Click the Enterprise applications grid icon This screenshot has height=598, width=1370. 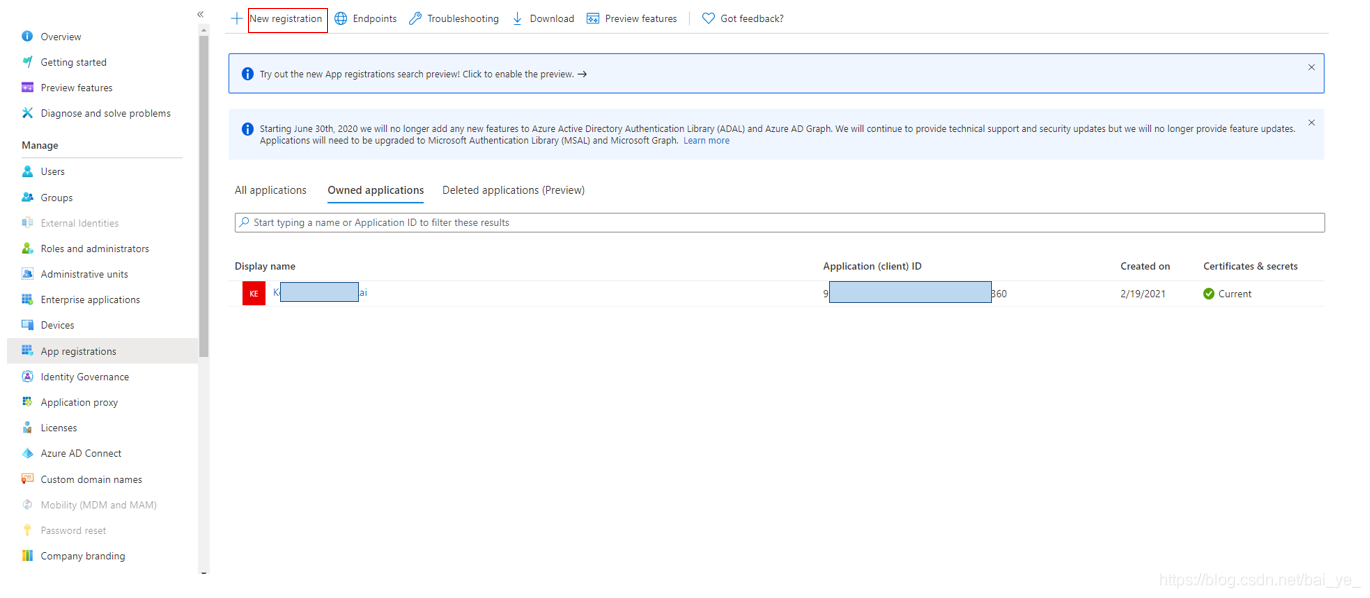(x=28, y=299)
